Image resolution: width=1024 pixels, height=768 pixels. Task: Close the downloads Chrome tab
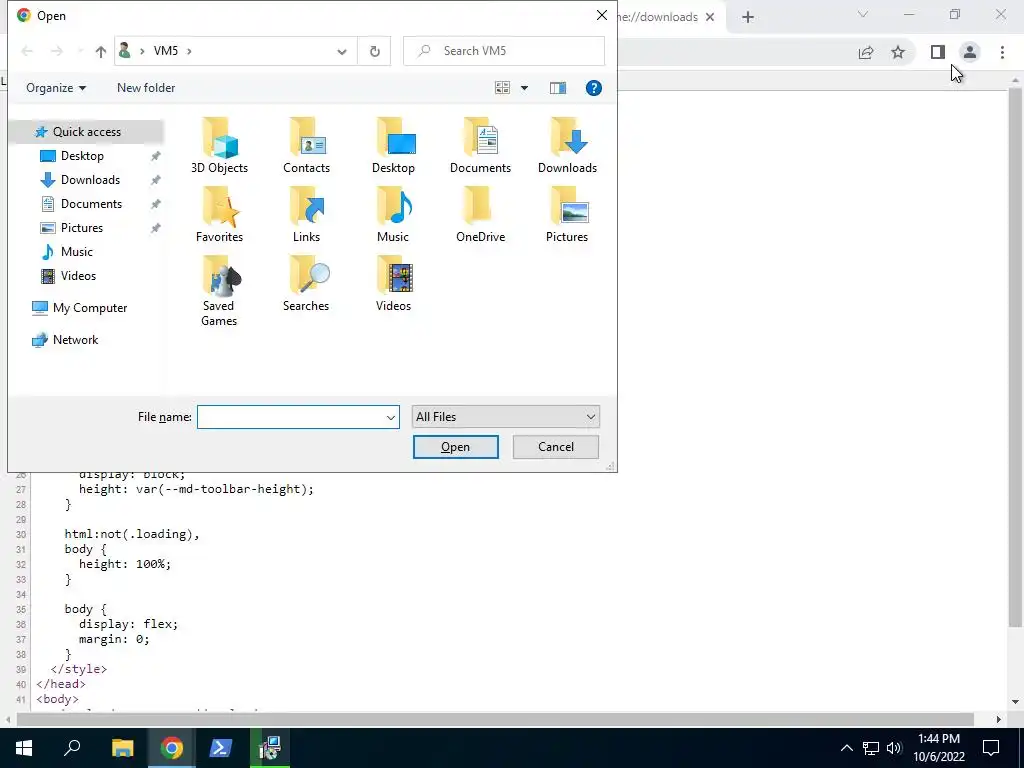click(710, 17)
